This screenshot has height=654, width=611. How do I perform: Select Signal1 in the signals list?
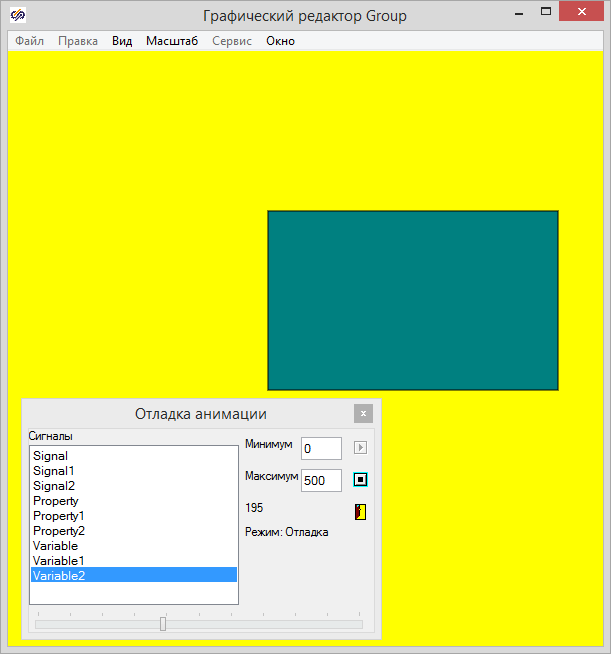coord(53,470)
